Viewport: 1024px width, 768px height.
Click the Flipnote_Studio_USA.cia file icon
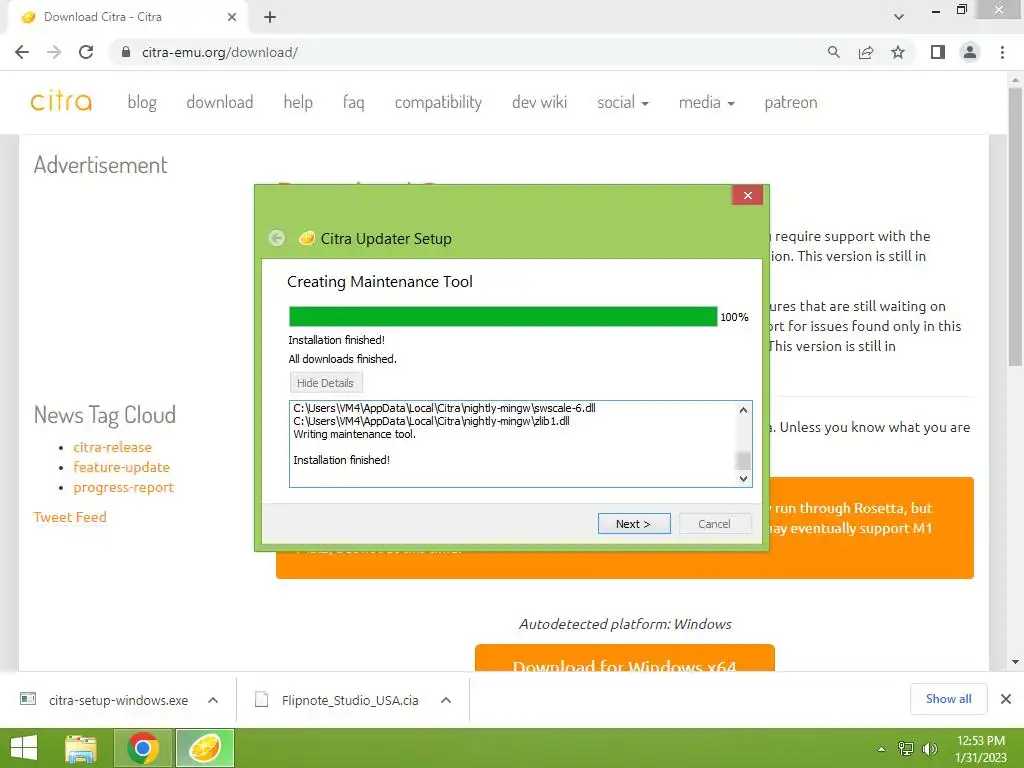(261, 700)
